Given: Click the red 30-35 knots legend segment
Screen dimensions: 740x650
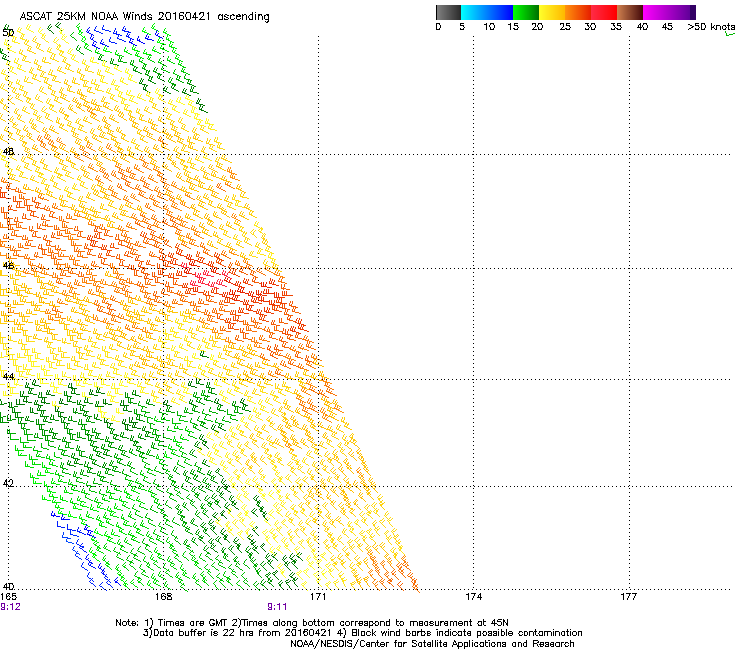Looking at the screenshot, I should 604,12.
